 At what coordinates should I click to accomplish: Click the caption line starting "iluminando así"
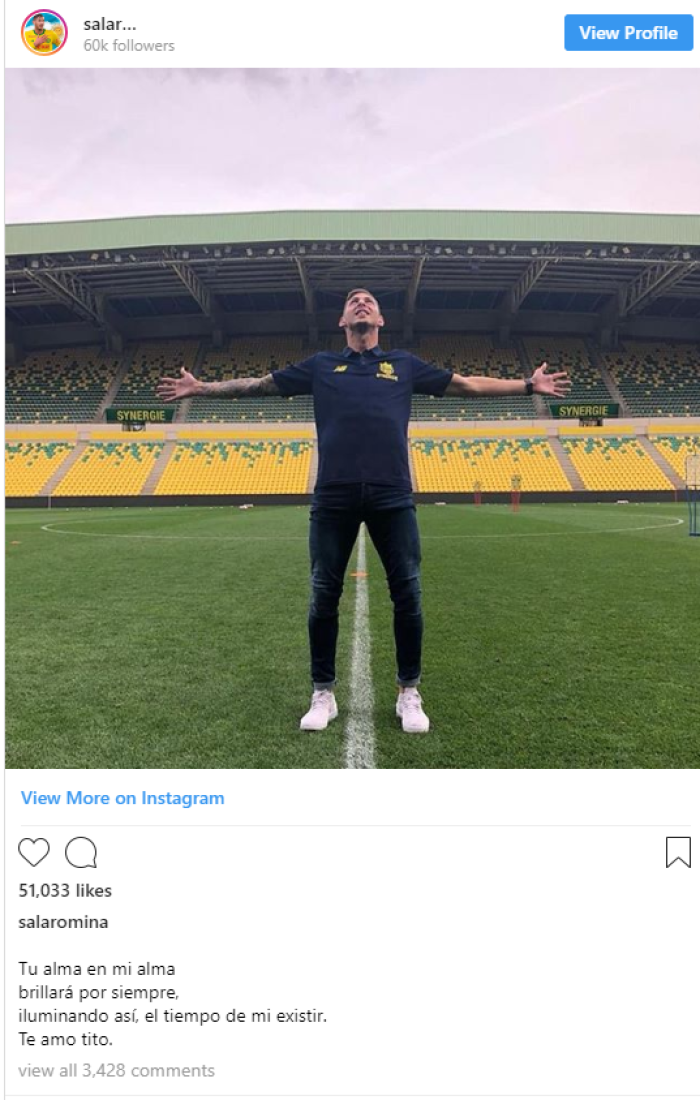pos(172,1016)
